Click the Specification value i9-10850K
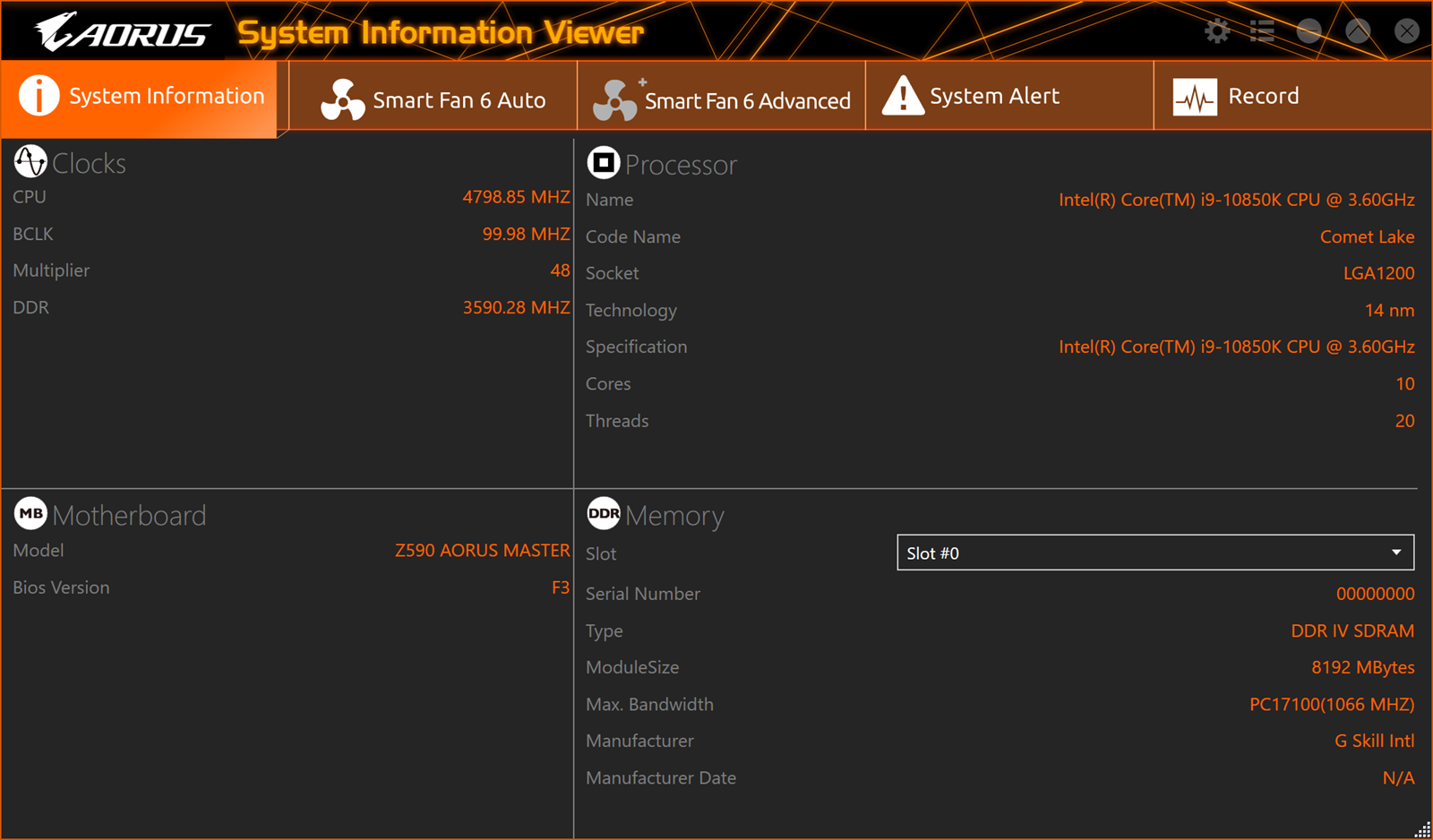The height and width of the screenshot is (840, 1433). 1236,347
